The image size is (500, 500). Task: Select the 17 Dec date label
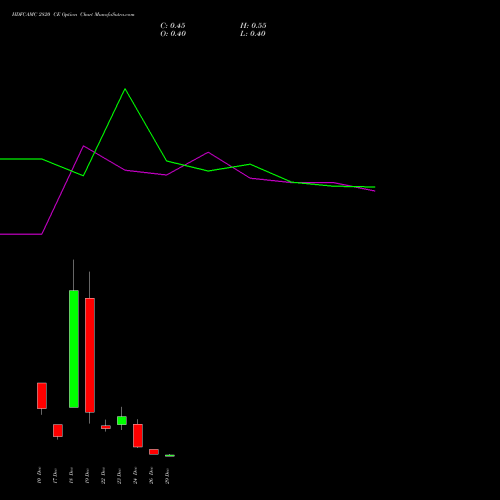[55, 475]
